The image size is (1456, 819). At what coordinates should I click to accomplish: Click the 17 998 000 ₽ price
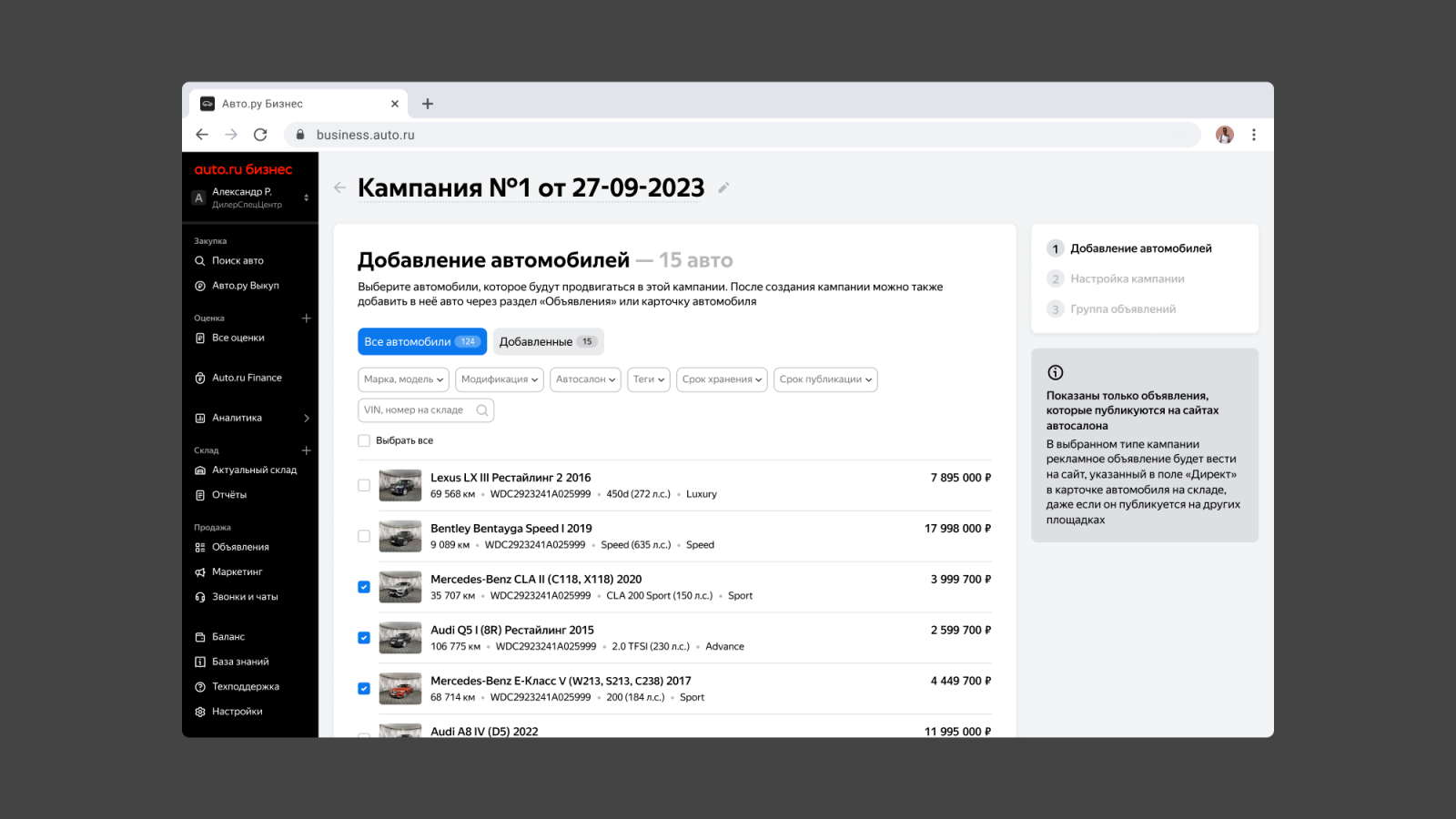tap(958, 529)
